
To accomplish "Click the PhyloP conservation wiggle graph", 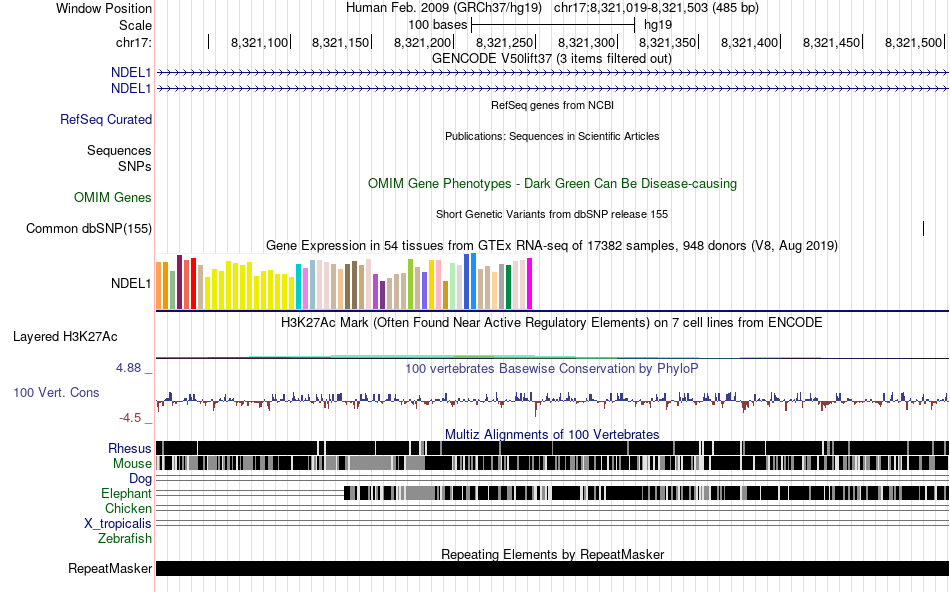I will (x=553, y=401).
